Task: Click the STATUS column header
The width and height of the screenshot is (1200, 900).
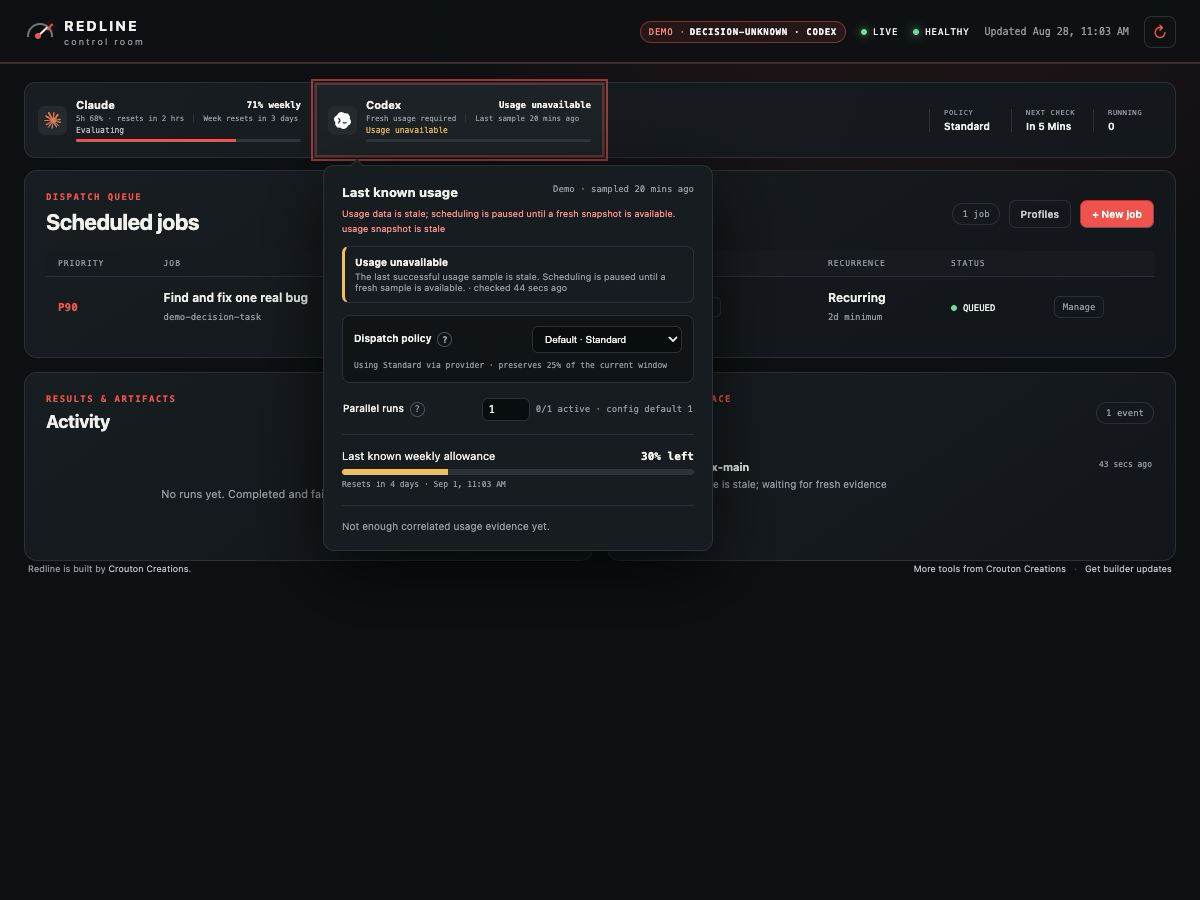Action: click(x=968, y=263)
